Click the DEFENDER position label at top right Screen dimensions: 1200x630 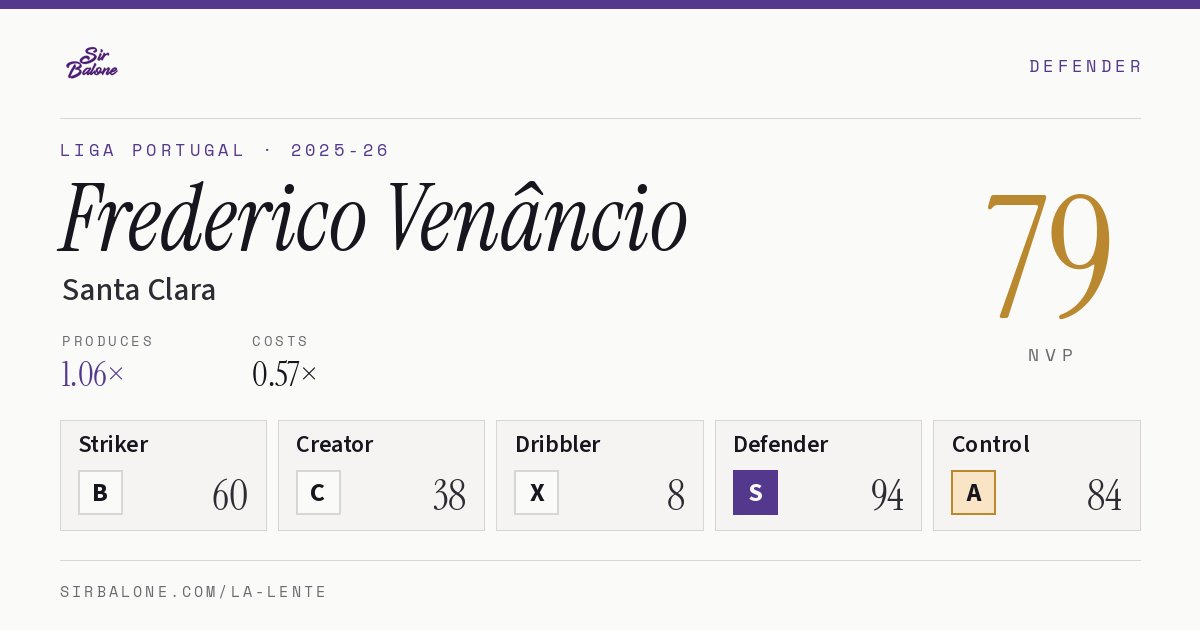1085,66
